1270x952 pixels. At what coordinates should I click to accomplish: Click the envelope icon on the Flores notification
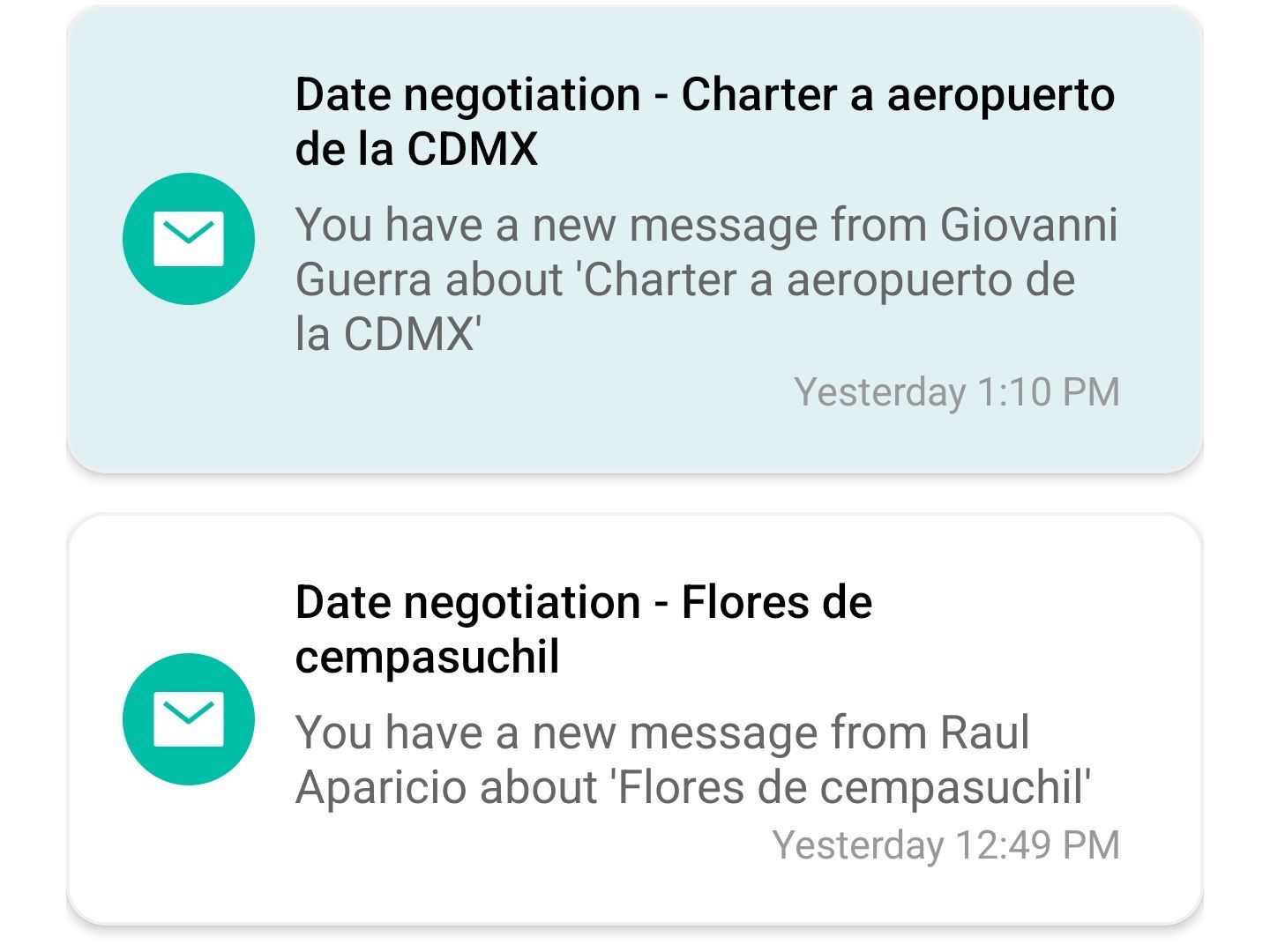tap(188, 719)
